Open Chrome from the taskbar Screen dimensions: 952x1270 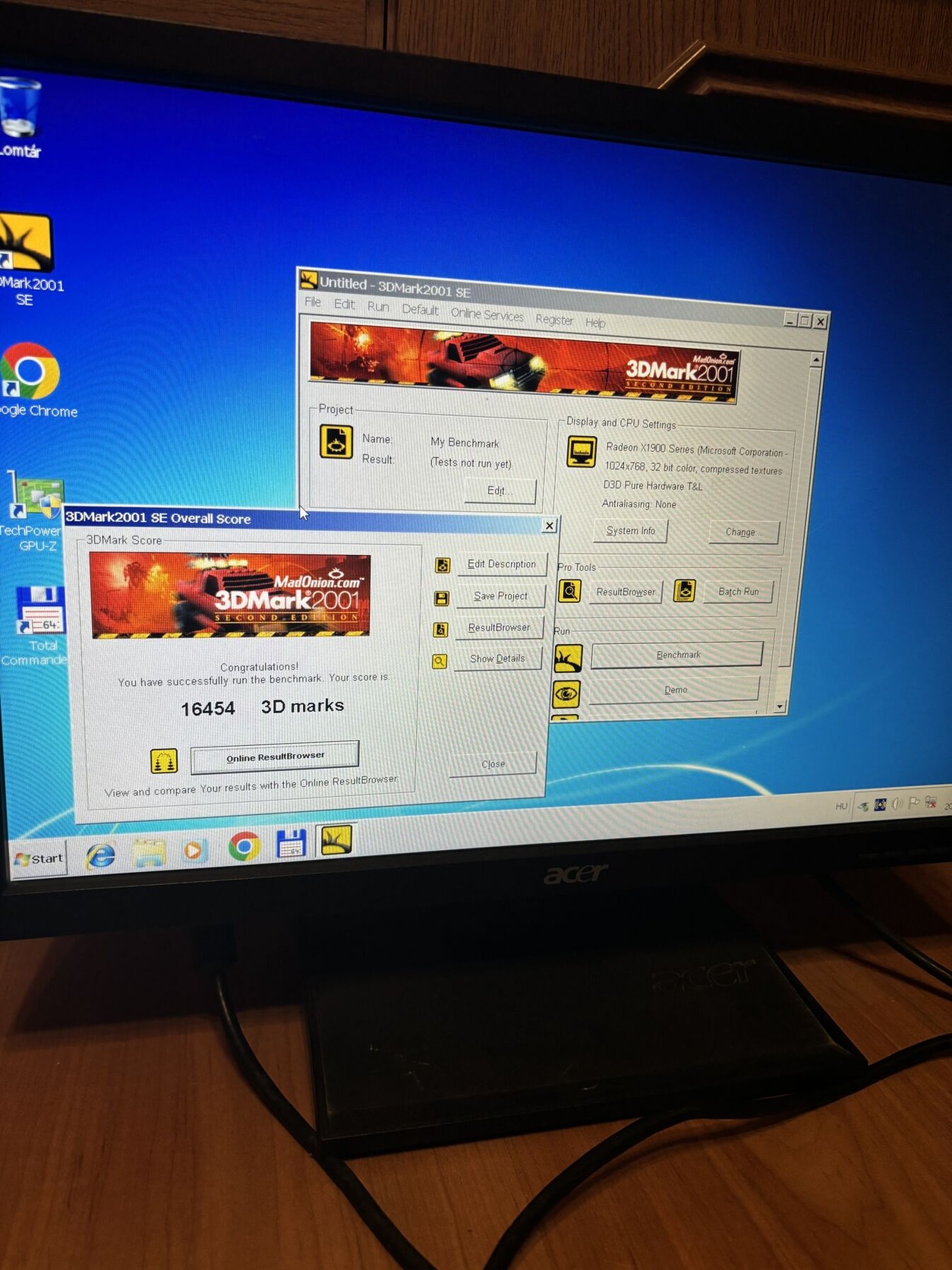pyautogui.click(x=244, y=846)
